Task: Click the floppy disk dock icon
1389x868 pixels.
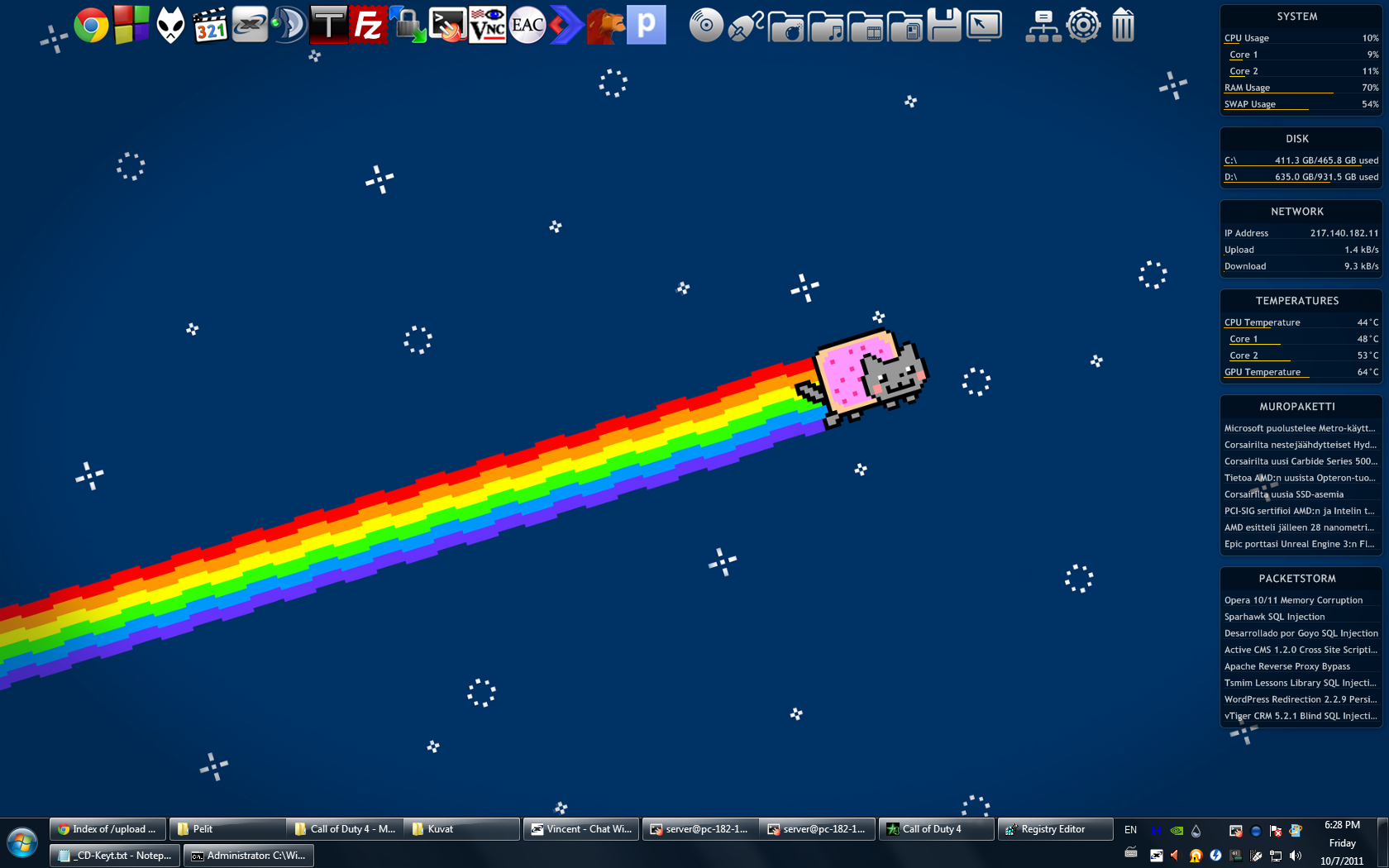Action: pos(944,26)
